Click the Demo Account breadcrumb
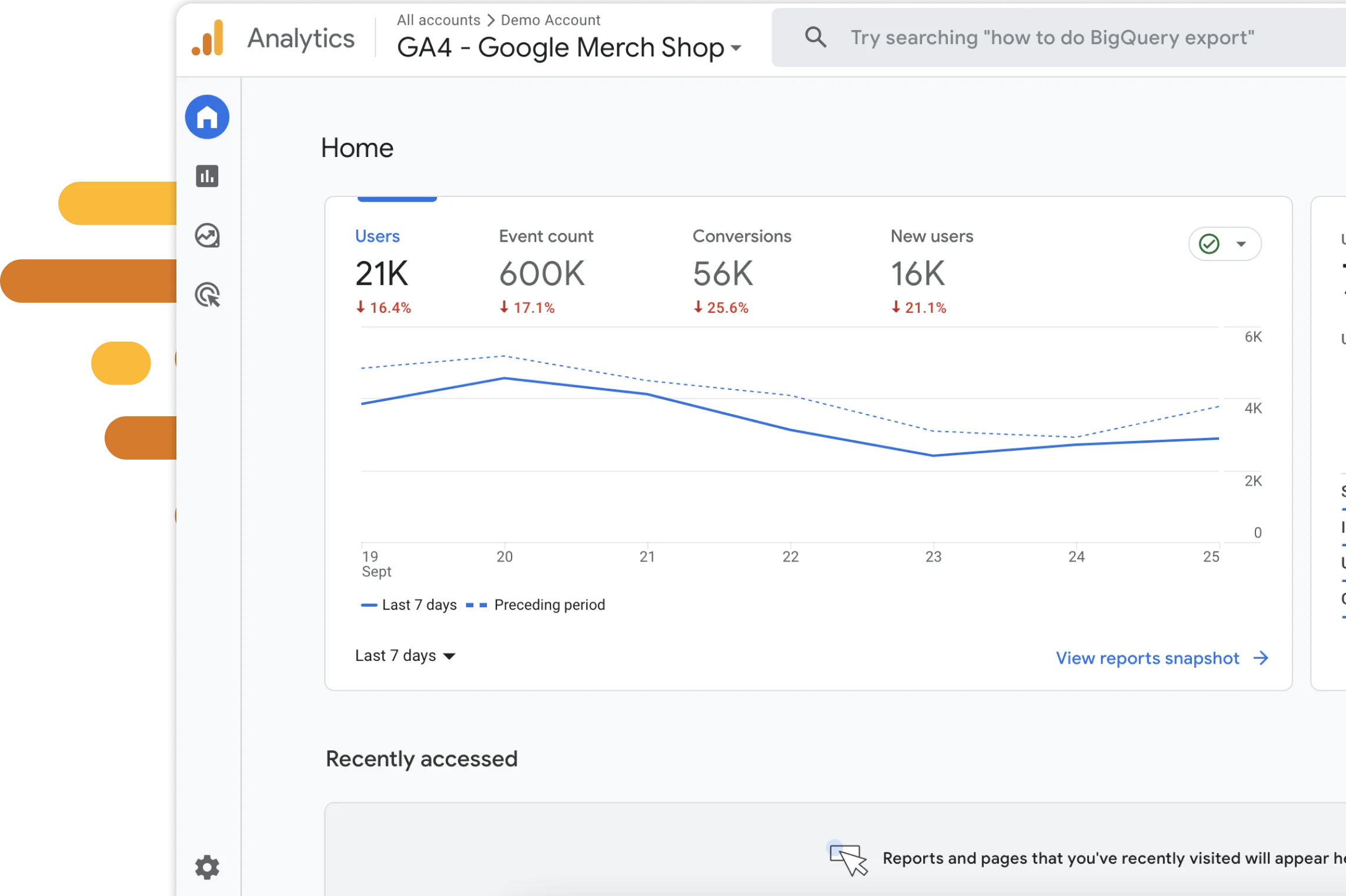Viewport: 1346px width, 896px height. click(550, 20)
